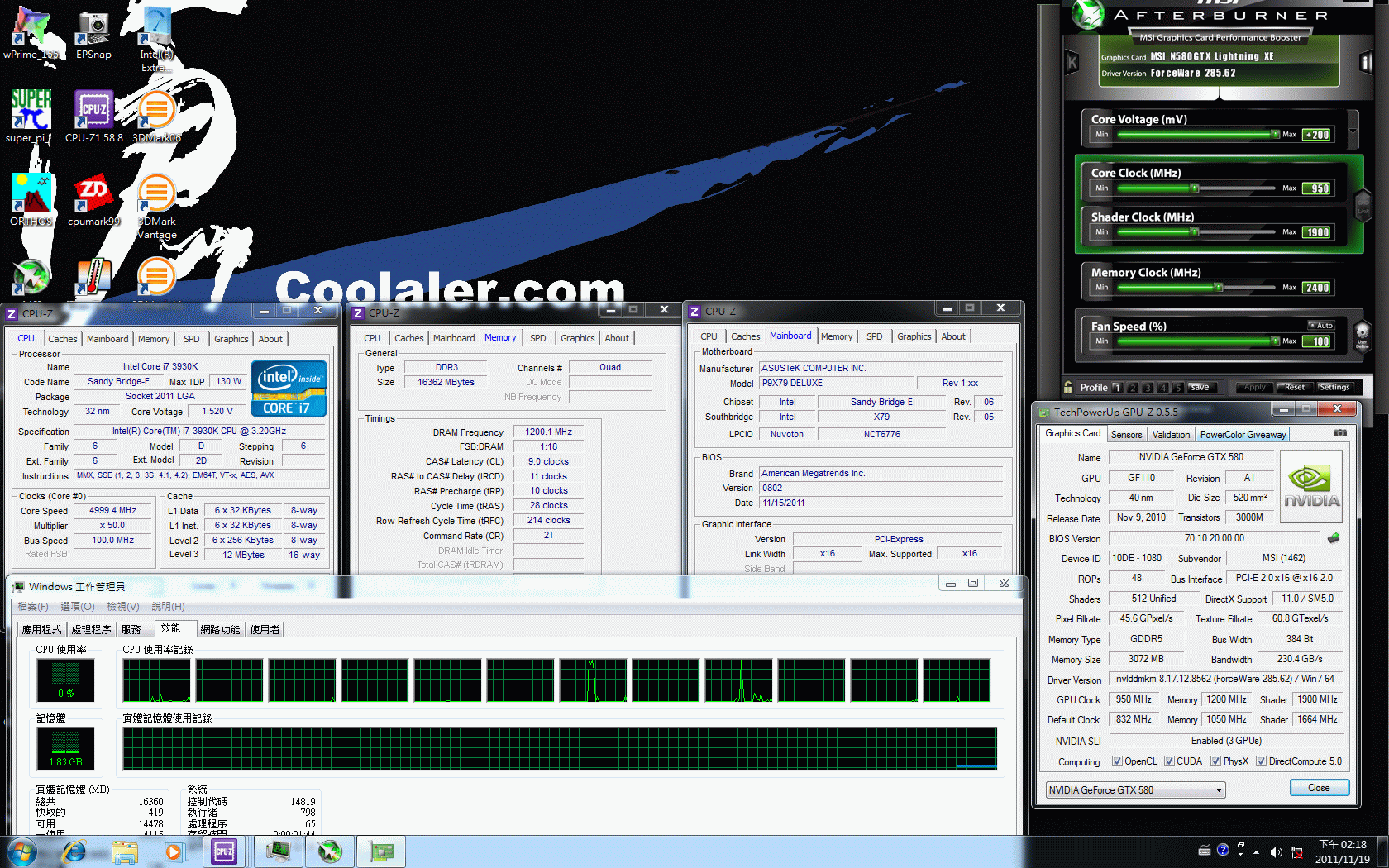1389x868 pixels.
Task: Open Graphics tab in CPU-Z window showing Motherboard
Action: click(x=914, y=336)
